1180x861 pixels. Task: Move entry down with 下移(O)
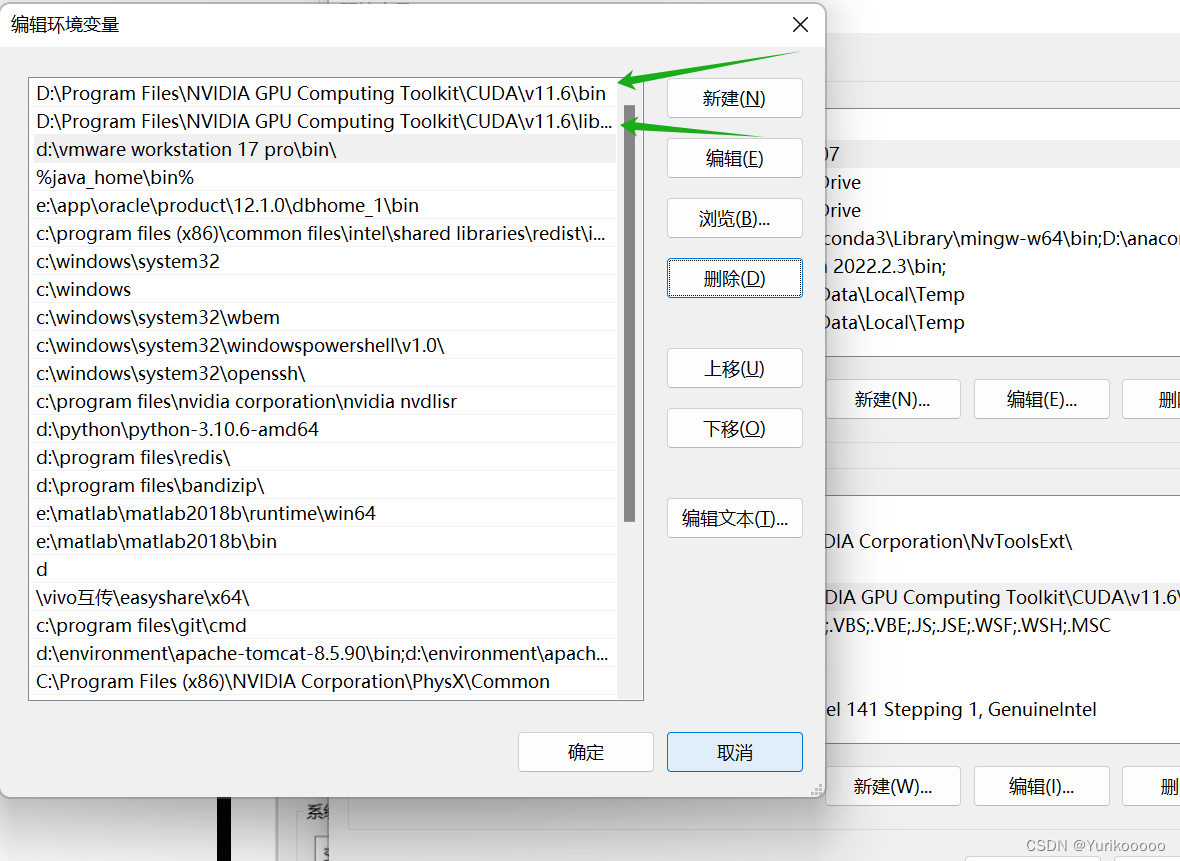(x=734, y=429)
